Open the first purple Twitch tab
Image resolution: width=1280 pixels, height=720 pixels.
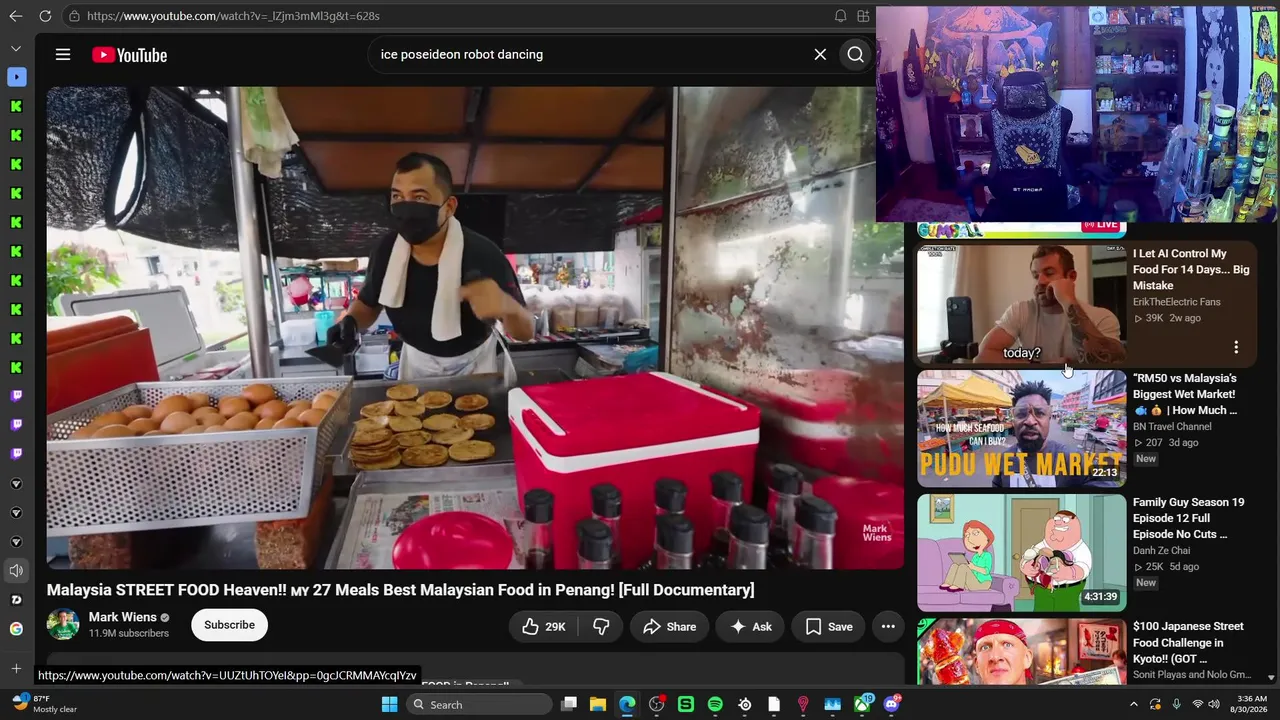[16, 396]
